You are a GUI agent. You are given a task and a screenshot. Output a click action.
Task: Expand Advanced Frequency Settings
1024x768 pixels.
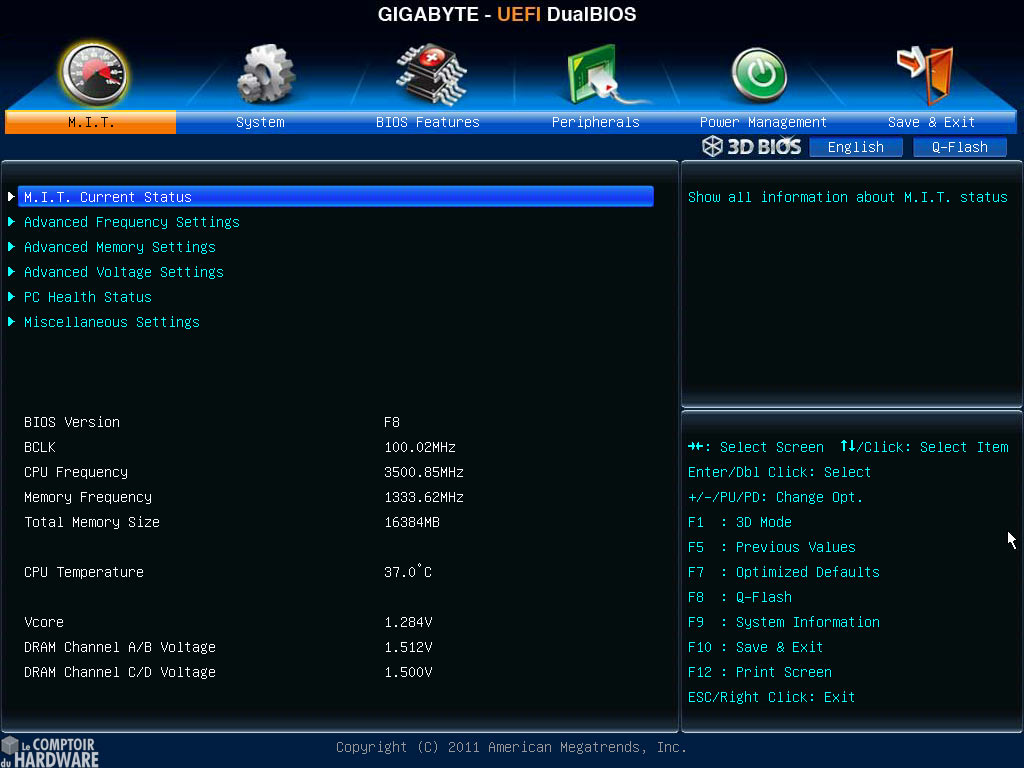[131, 222]
